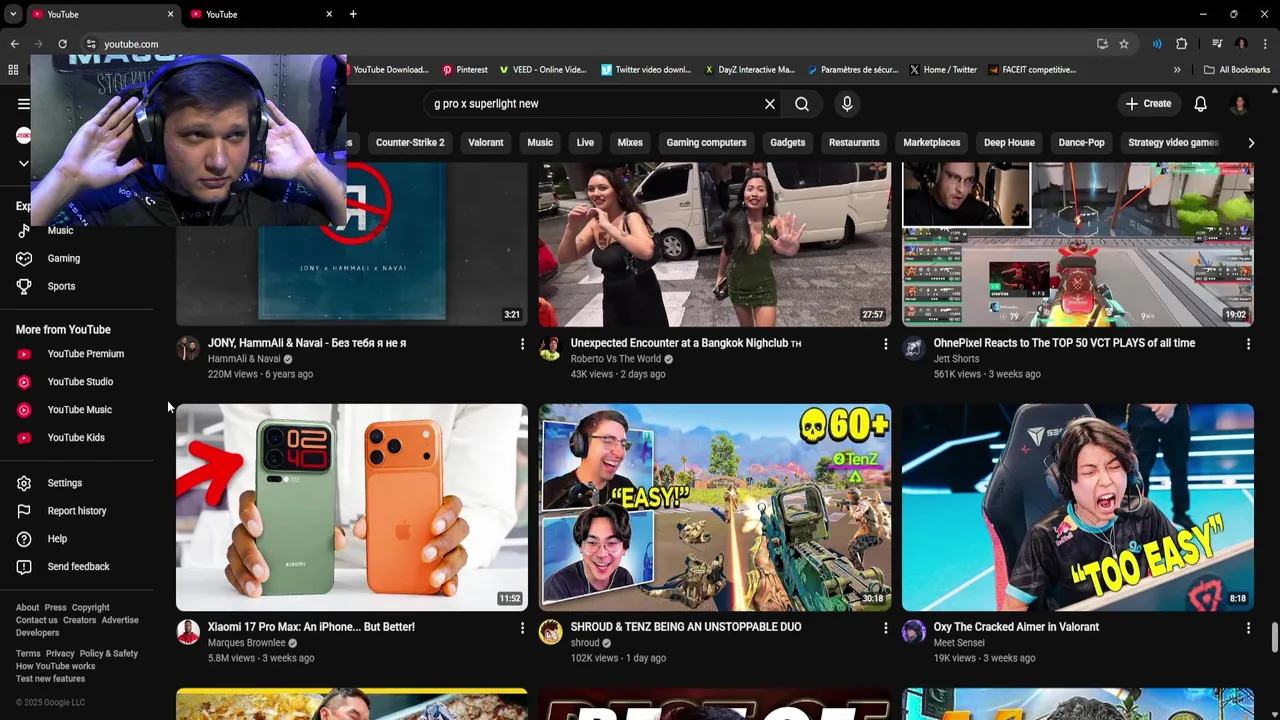Select the Live filter chip

[585, 143]
